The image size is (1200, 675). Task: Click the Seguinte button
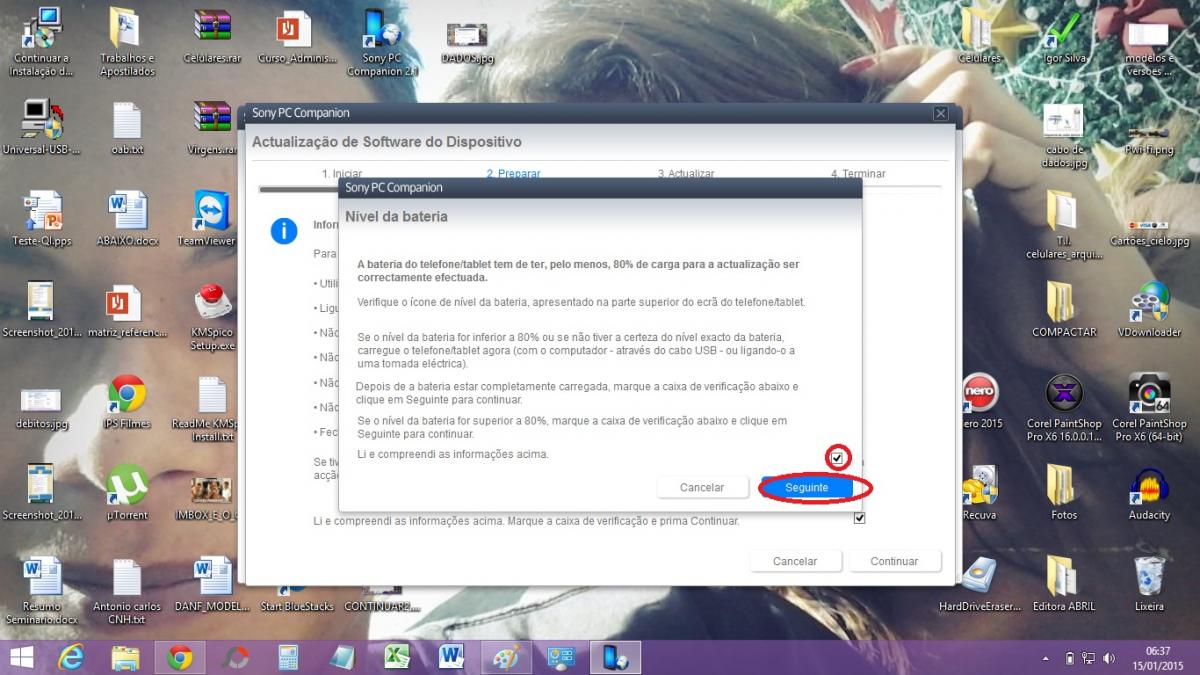pyautogui.click(x=807, y=487)
